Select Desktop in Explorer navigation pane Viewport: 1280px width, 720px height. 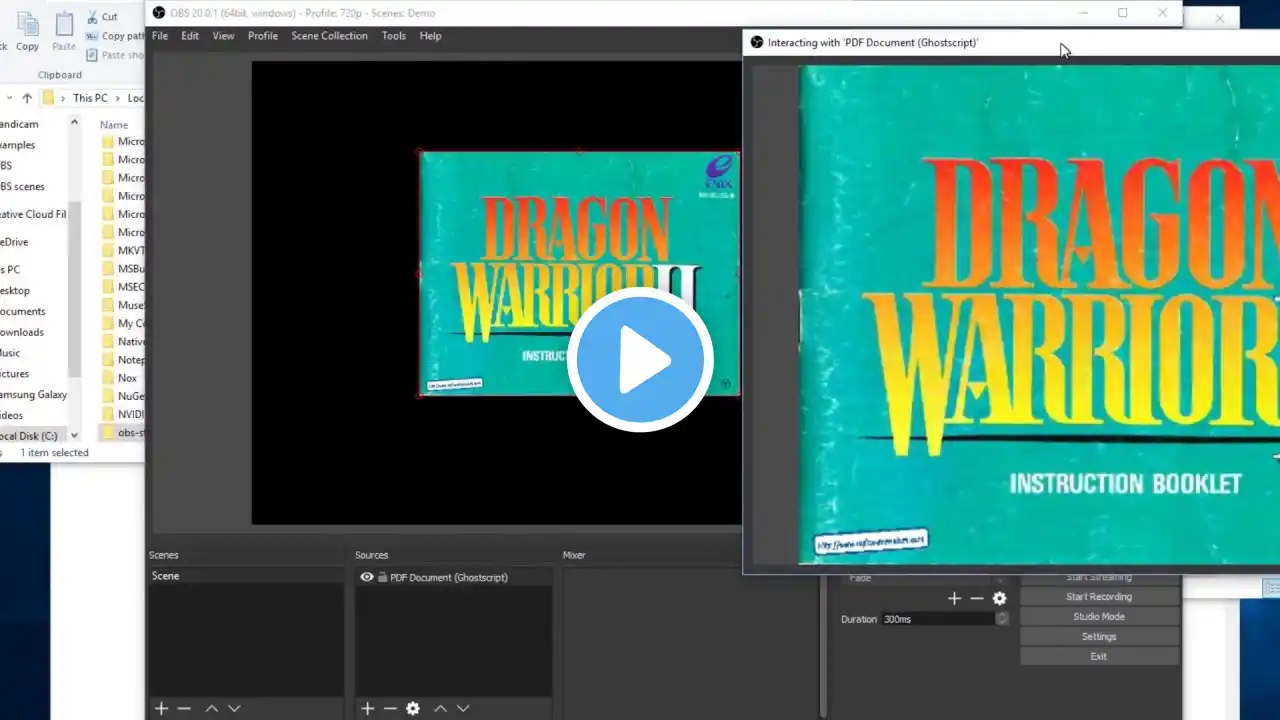click(x=15, y=290)
